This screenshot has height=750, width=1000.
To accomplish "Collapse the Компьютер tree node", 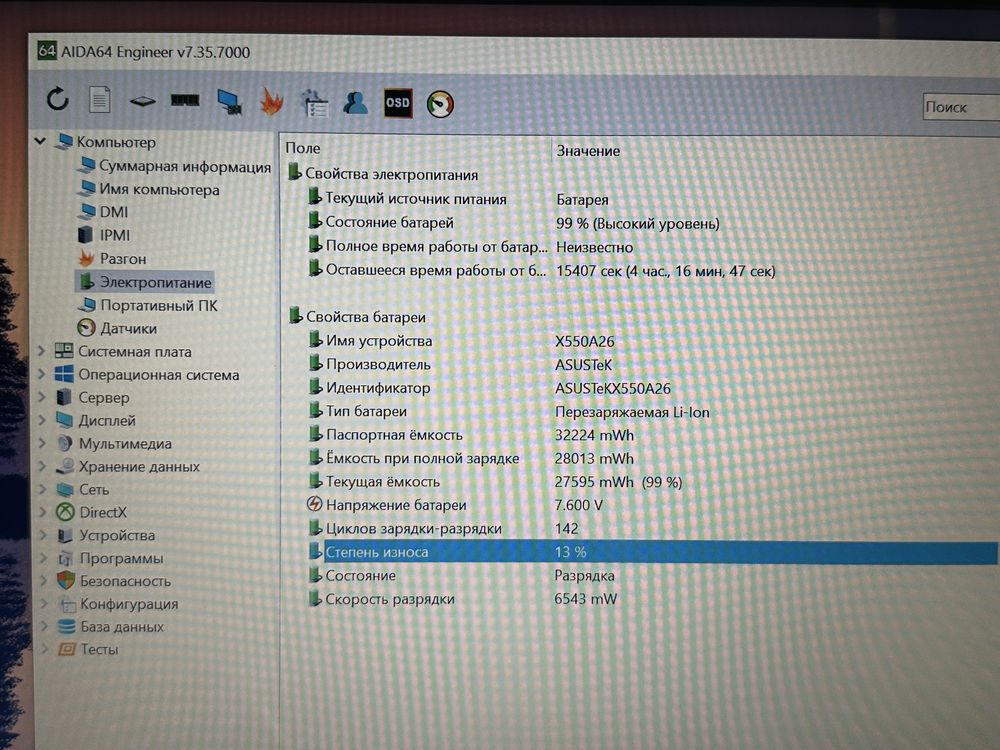I will pos(40,141).
